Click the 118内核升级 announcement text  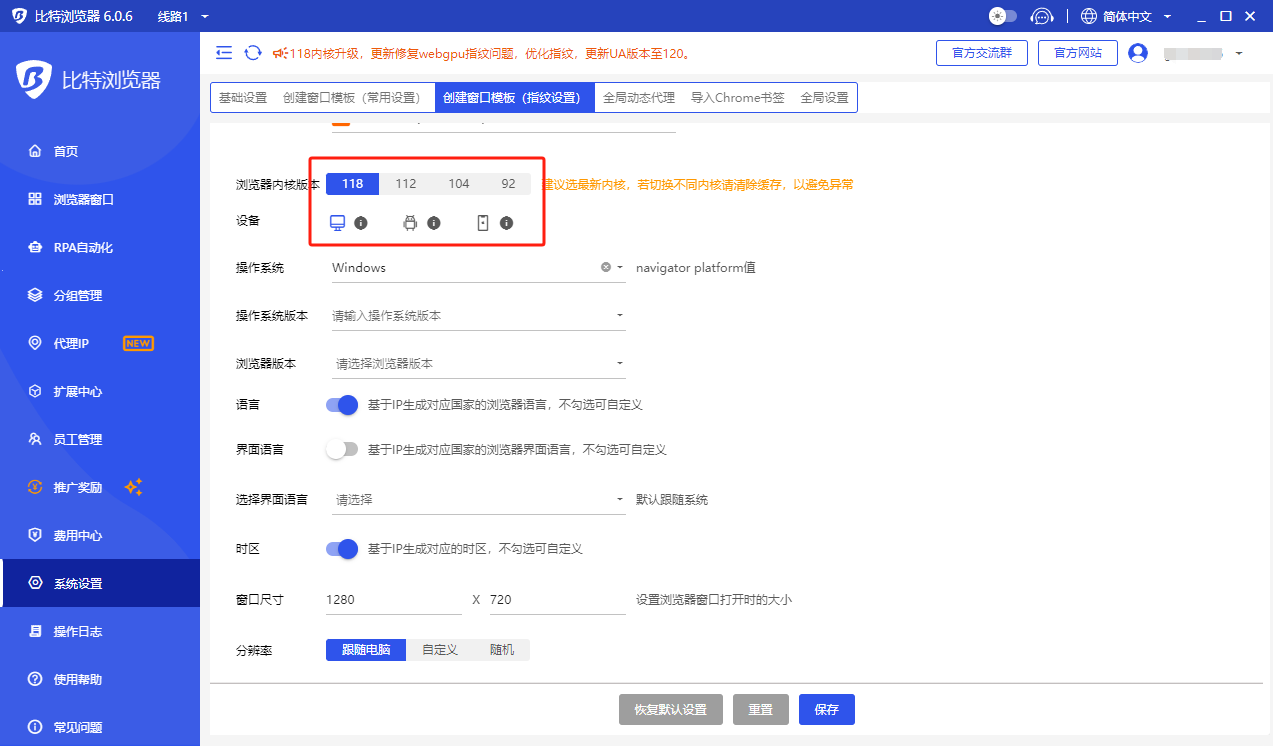[x=490, y=54]
